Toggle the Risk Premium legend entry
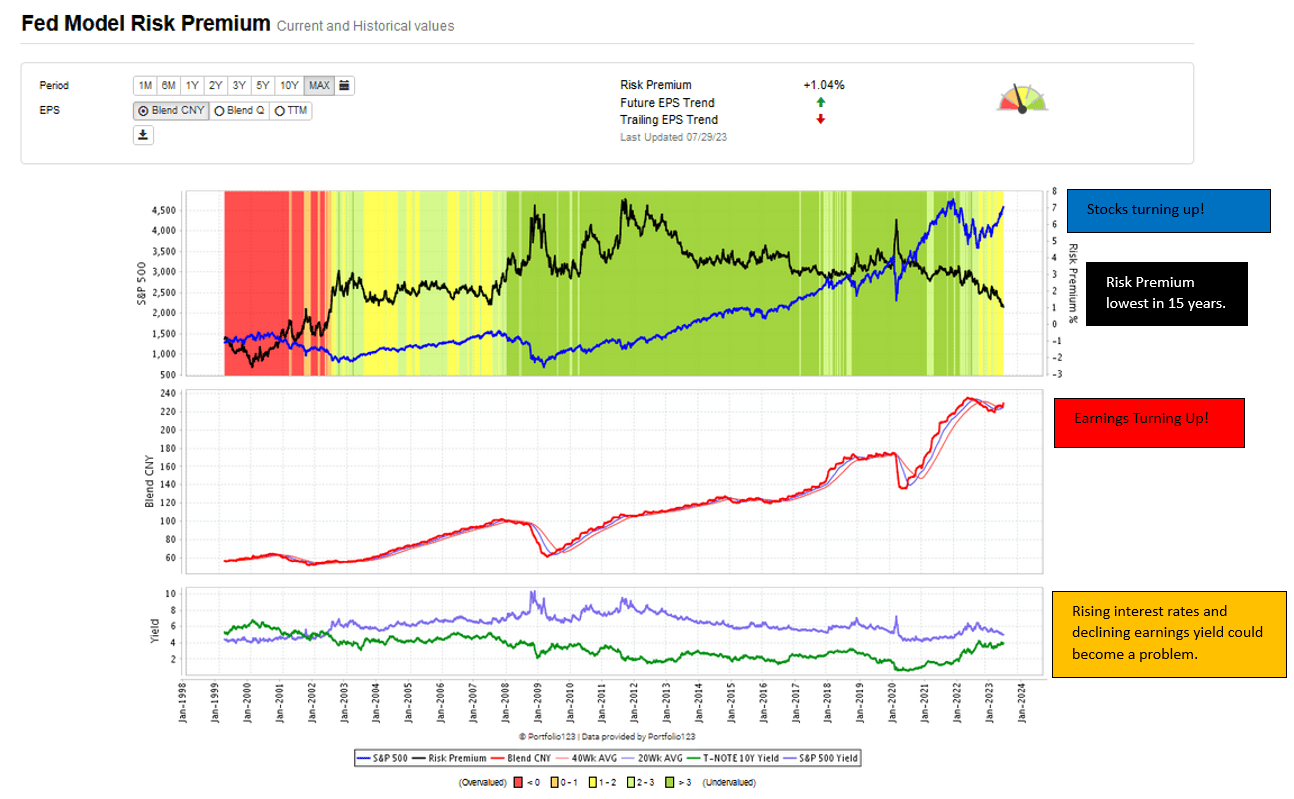The image size is (1294, 799). tap(448, 758)
